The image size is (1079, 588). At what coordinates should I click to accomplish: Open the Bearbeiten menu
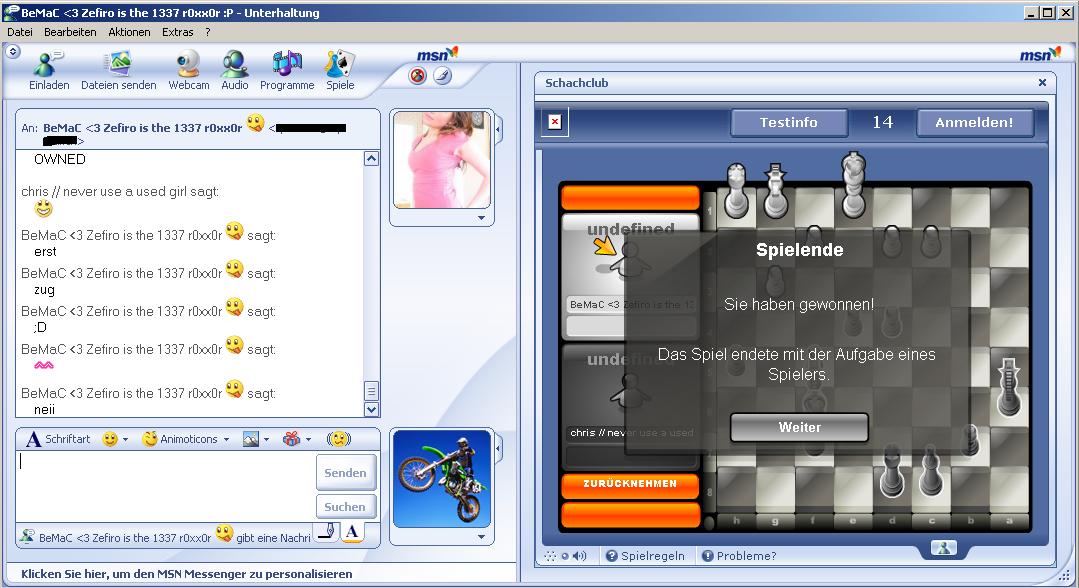(x=70, y=32)
